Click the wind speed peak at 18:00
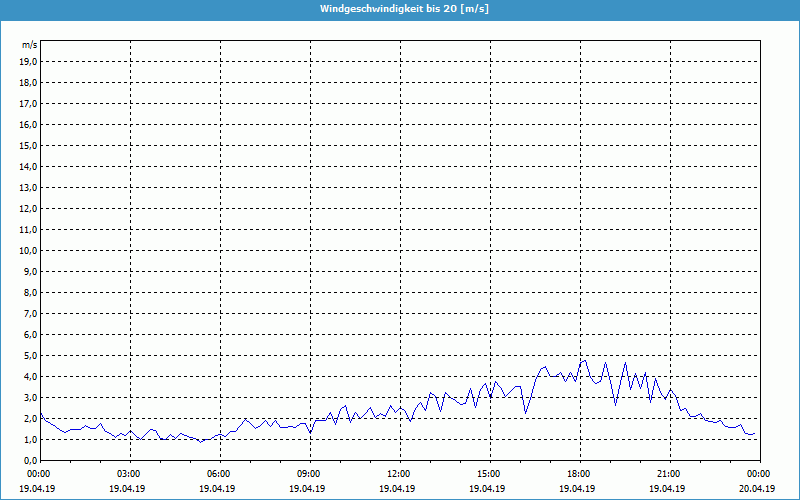The height and width of the screenshot is (500, 800). (x=583, y=360)
